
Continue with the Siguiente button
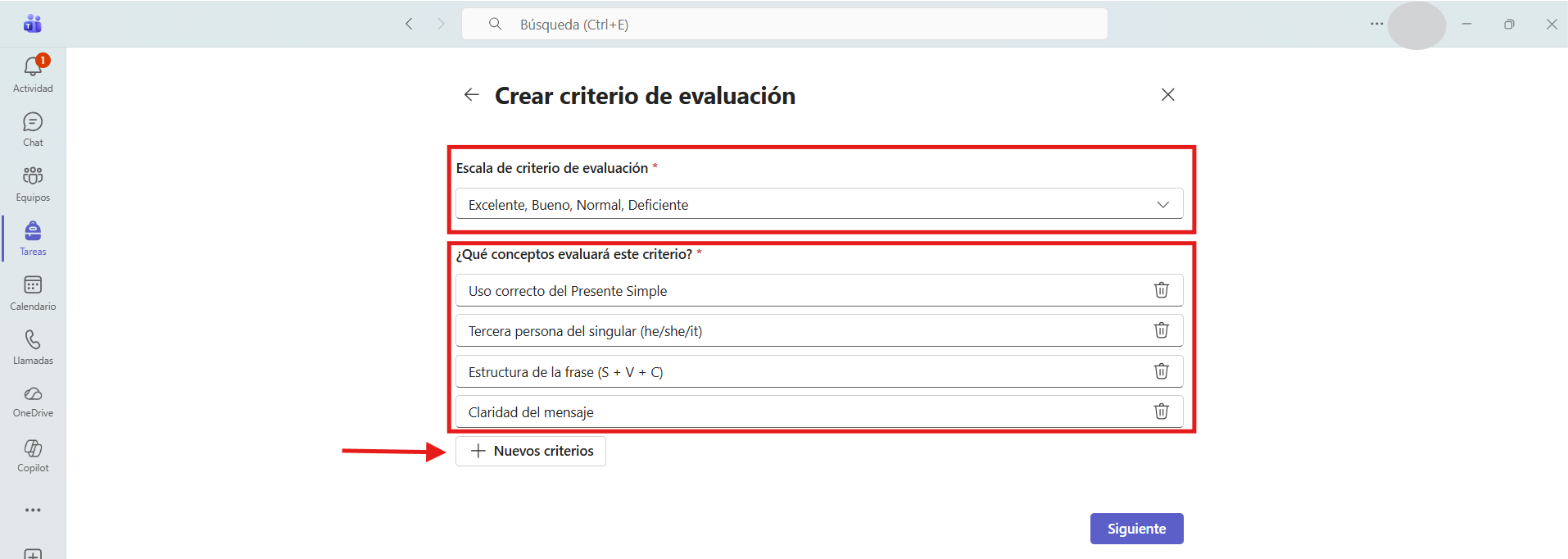click(x=1136, y=529)
